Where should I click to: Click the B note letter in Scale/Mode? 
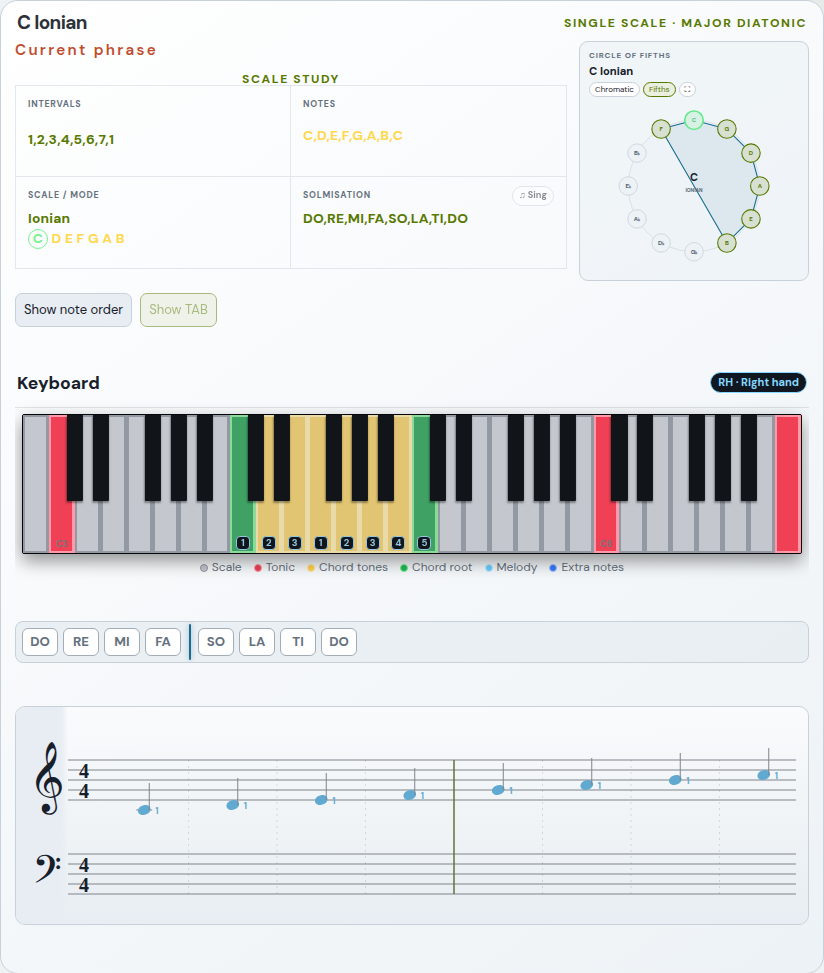coord(120,239)
